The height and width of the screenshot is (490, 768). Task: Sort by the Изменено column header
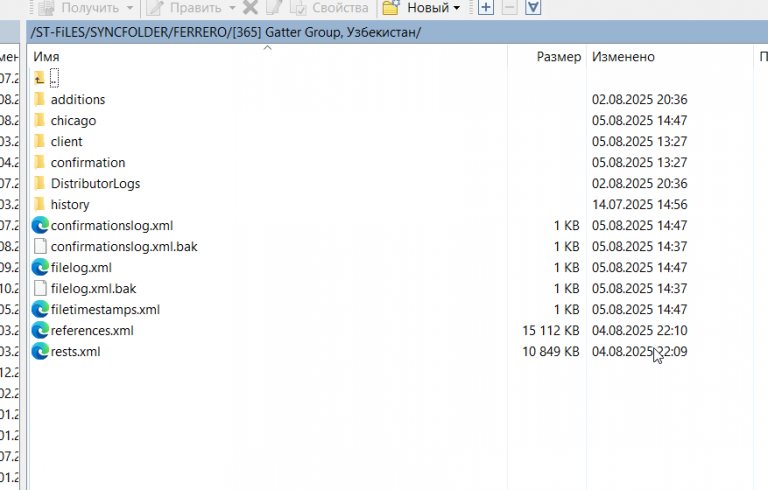(623, 57)
